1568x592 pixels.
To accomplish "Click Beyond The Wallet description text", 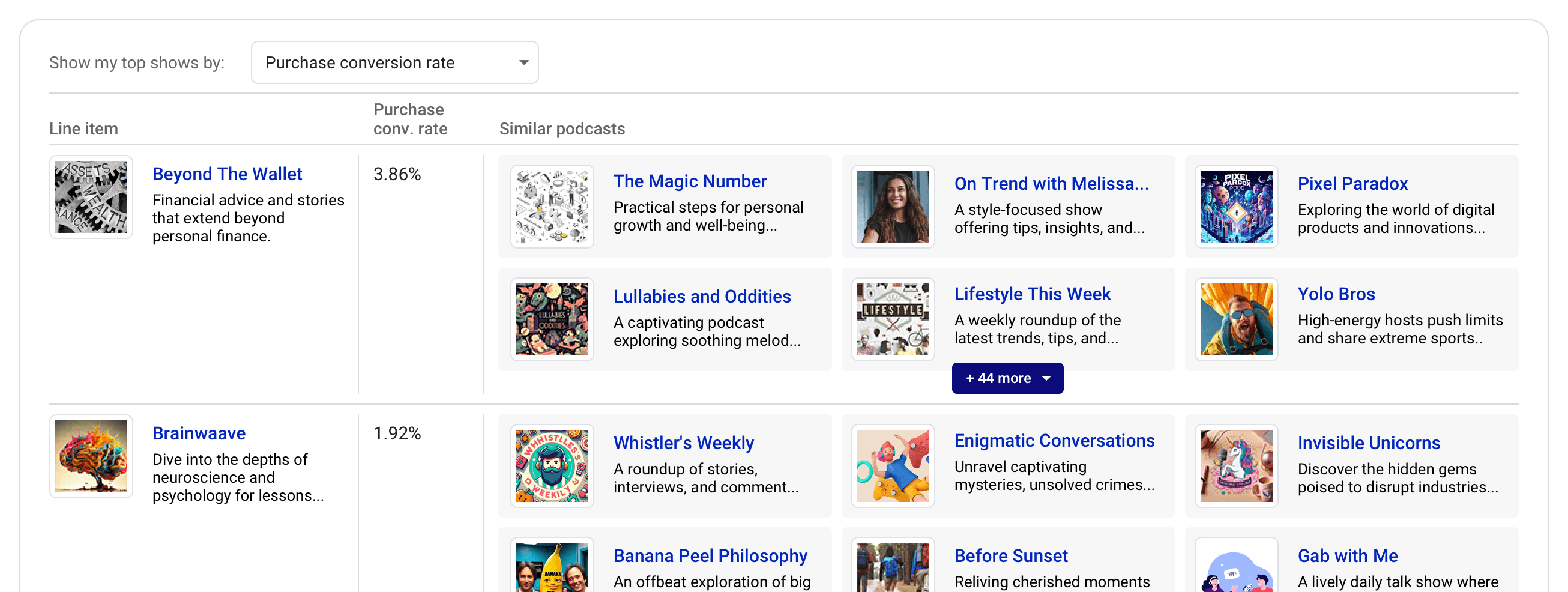I will [x=249, y=218].
